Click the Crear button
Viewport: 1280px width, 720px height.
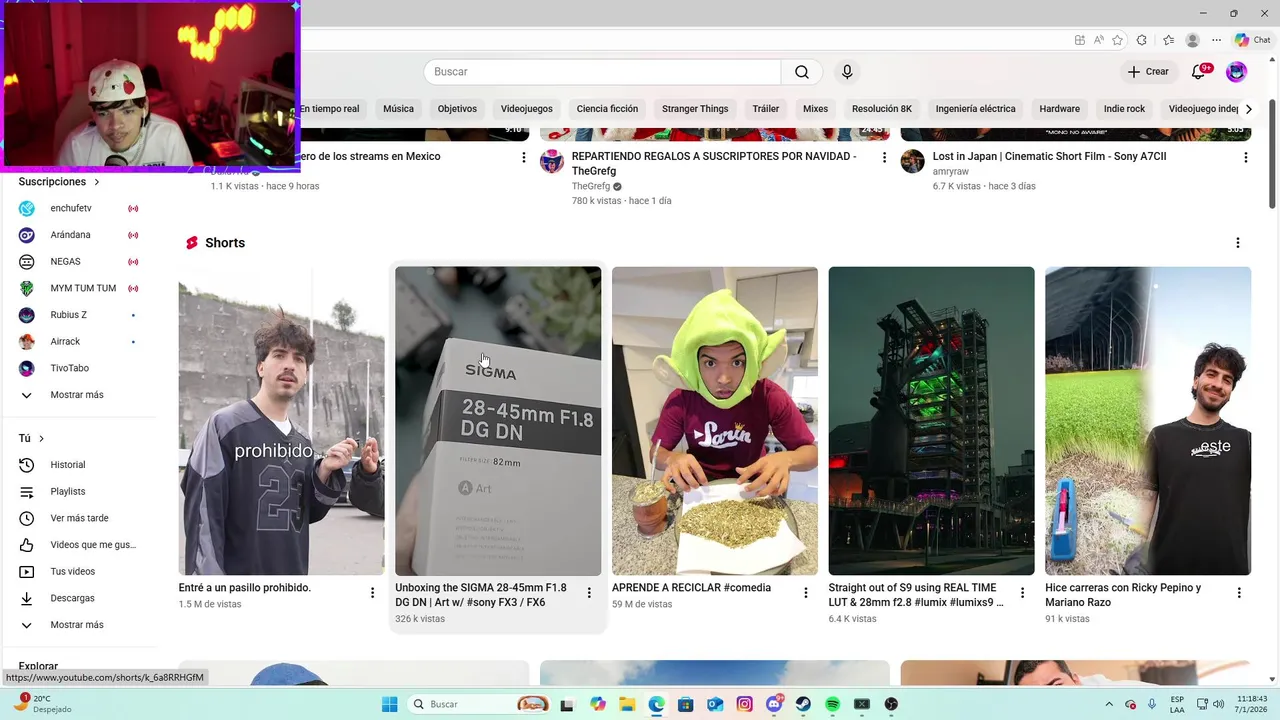[x=1148, y=72]
